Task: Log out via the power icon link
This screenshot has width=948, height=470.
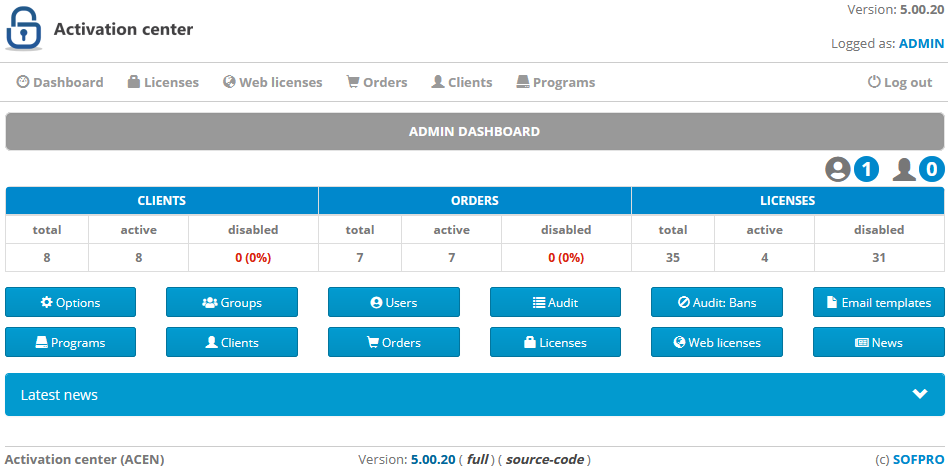Action: (x=900, y=82)
